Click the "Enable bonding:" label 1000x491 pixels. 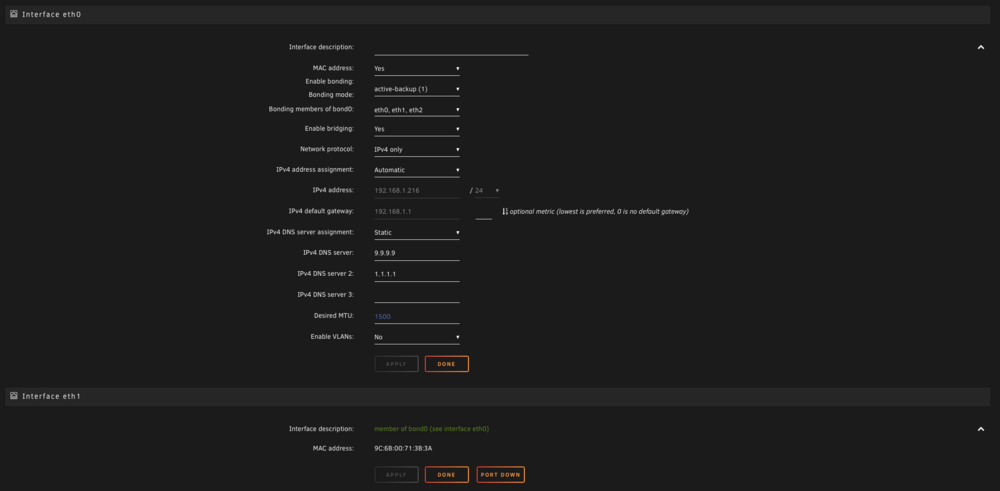pyautogui.click(x=330, y=82)
